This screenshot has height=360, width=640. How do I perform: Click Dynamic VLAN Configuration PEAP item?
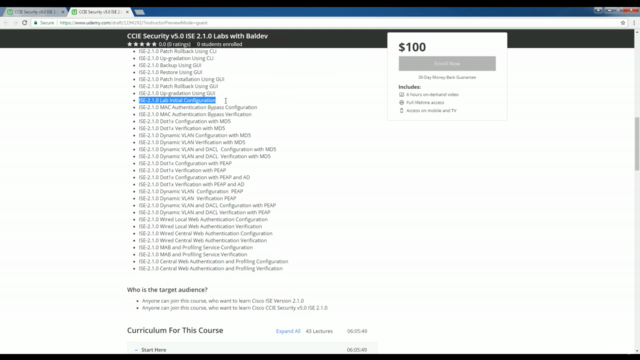click(191, 191)
